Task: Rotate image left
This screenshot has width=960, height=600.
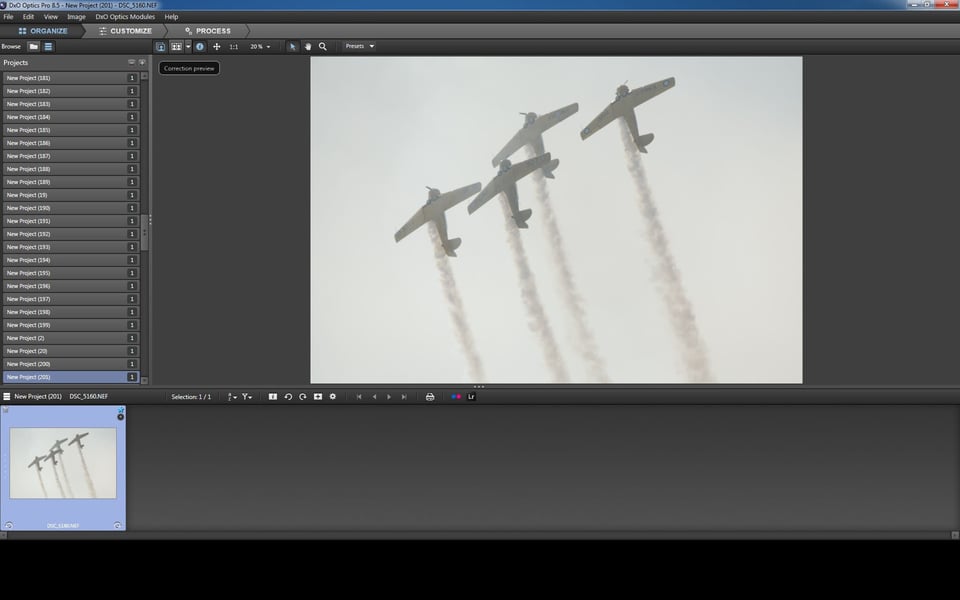Action: pos(288,397)
